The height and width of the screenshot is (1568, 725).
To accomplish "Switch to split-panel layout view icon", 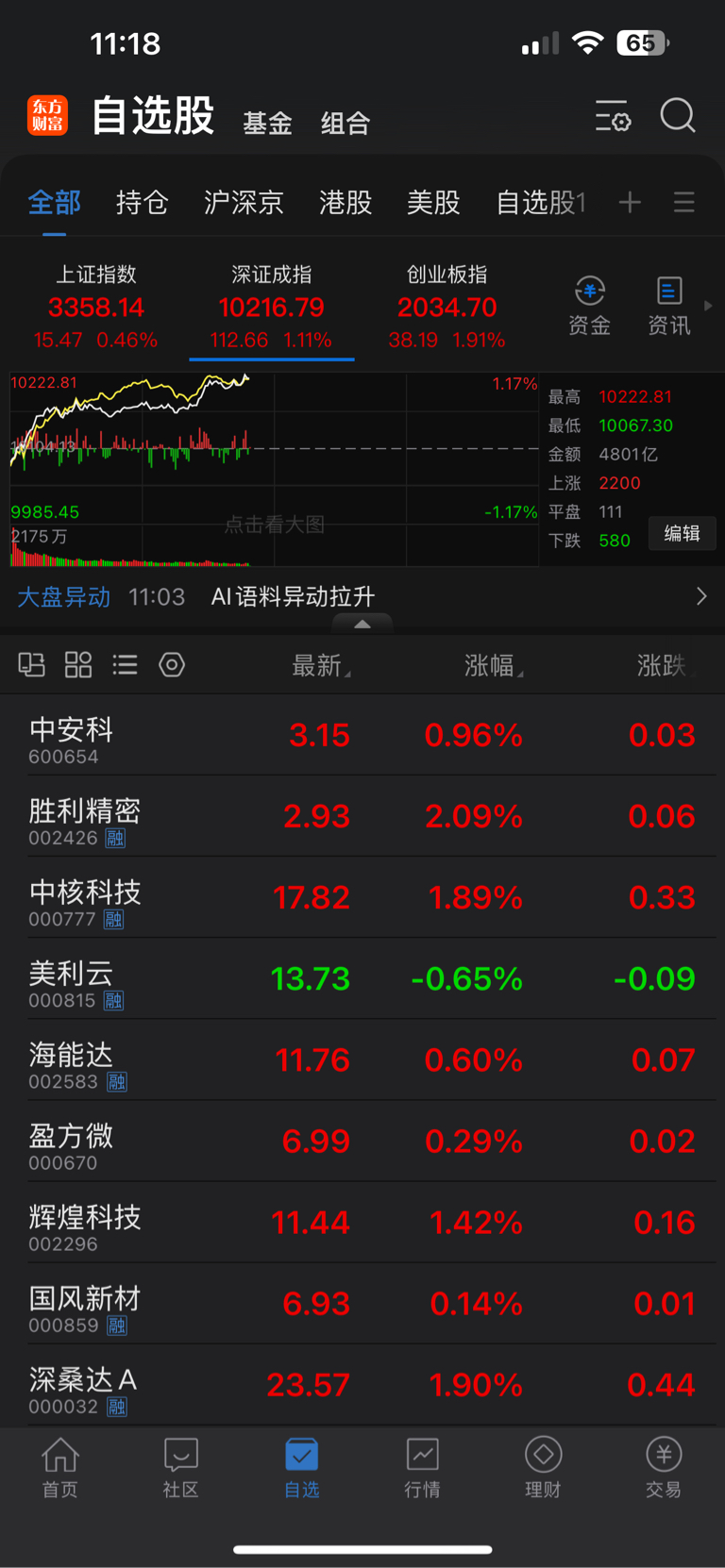I will coord(32,665).
